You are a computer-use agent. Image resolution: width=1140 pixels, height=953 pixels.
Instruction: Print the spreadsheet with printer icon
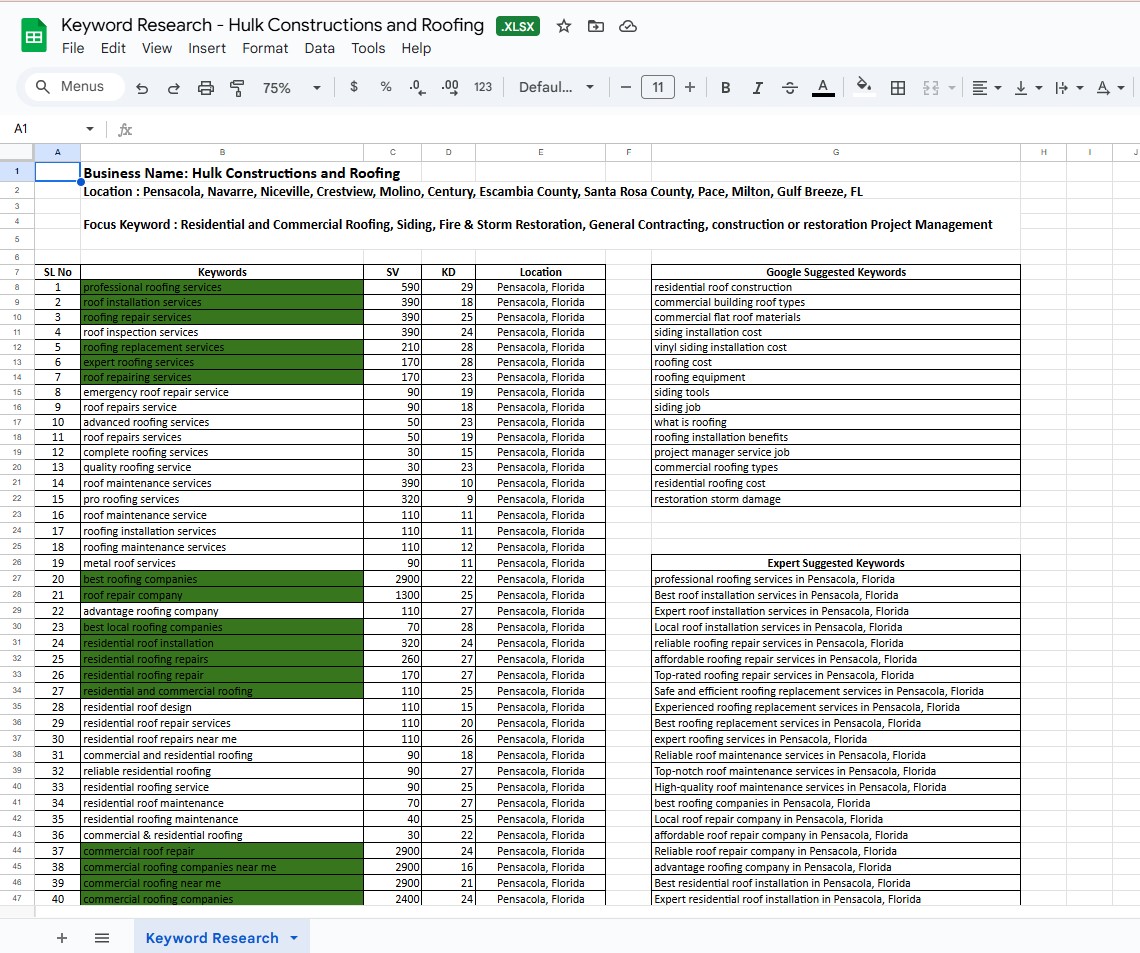tap(206, 88)
